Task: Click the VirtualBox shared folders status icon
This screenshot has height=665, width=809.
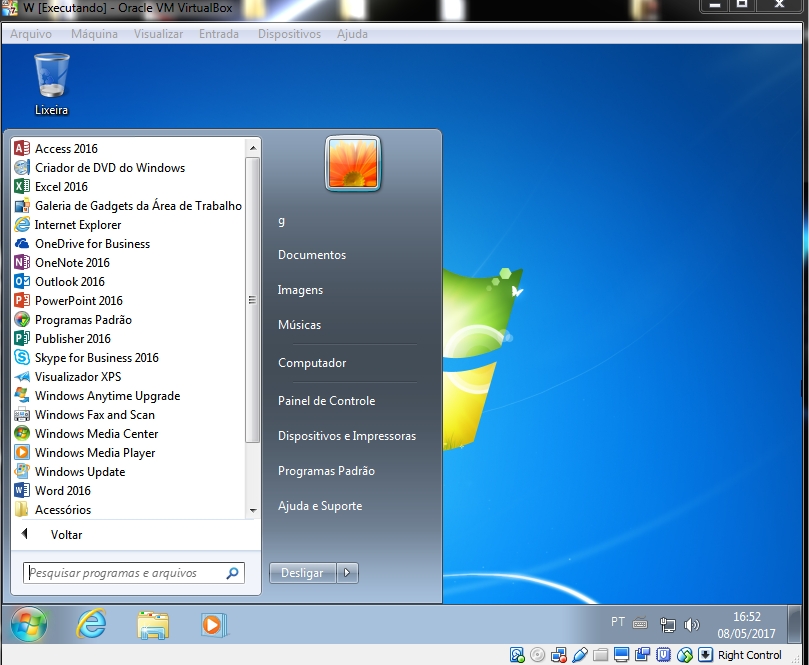Action: (600, 655)
